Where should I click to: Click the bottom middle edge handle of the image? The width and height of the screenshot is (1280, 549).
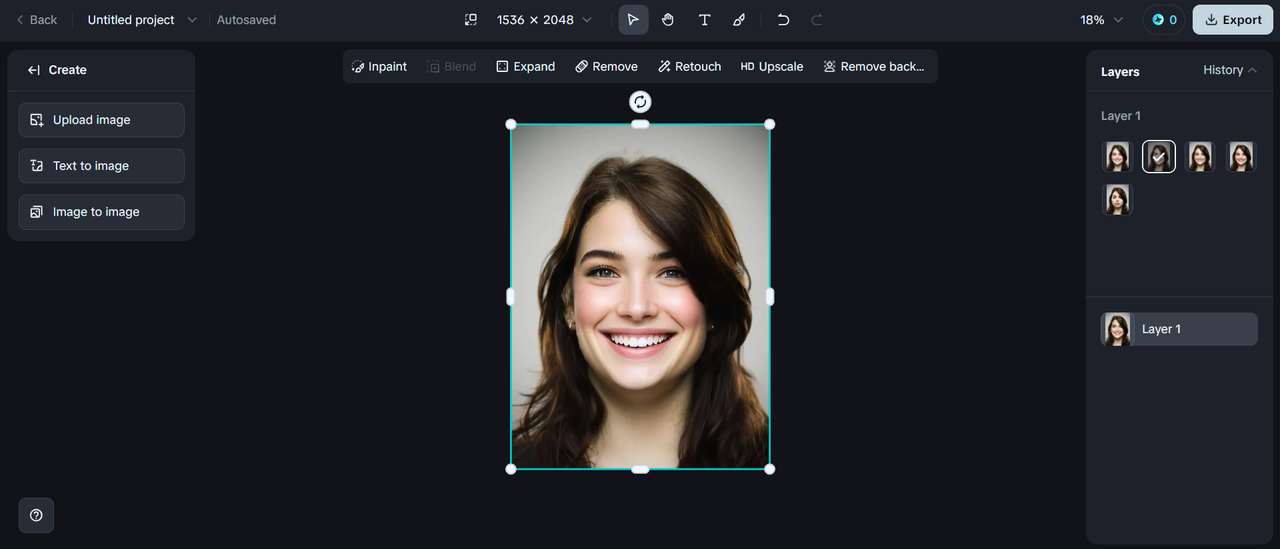[640, 469]
